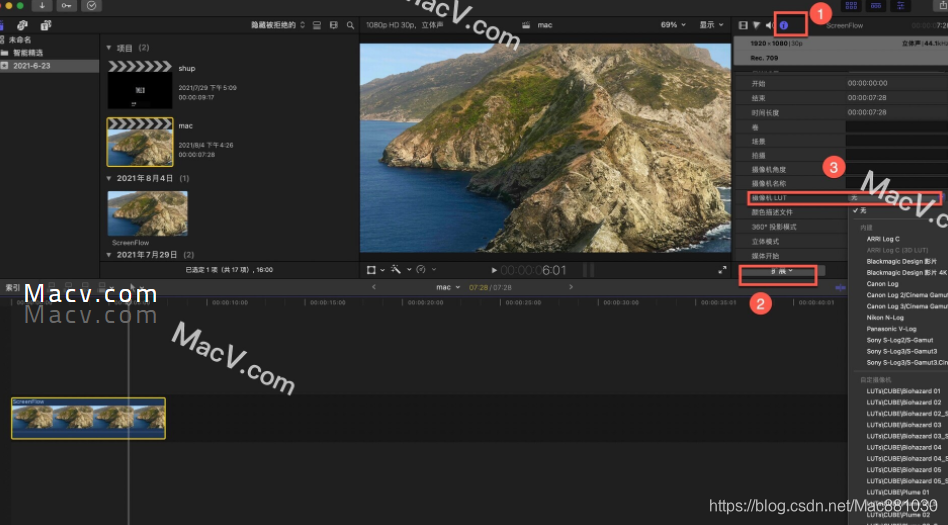
Task: Click the clip grouping options icon
Action: pyautogui.click(x=334, y=25)
